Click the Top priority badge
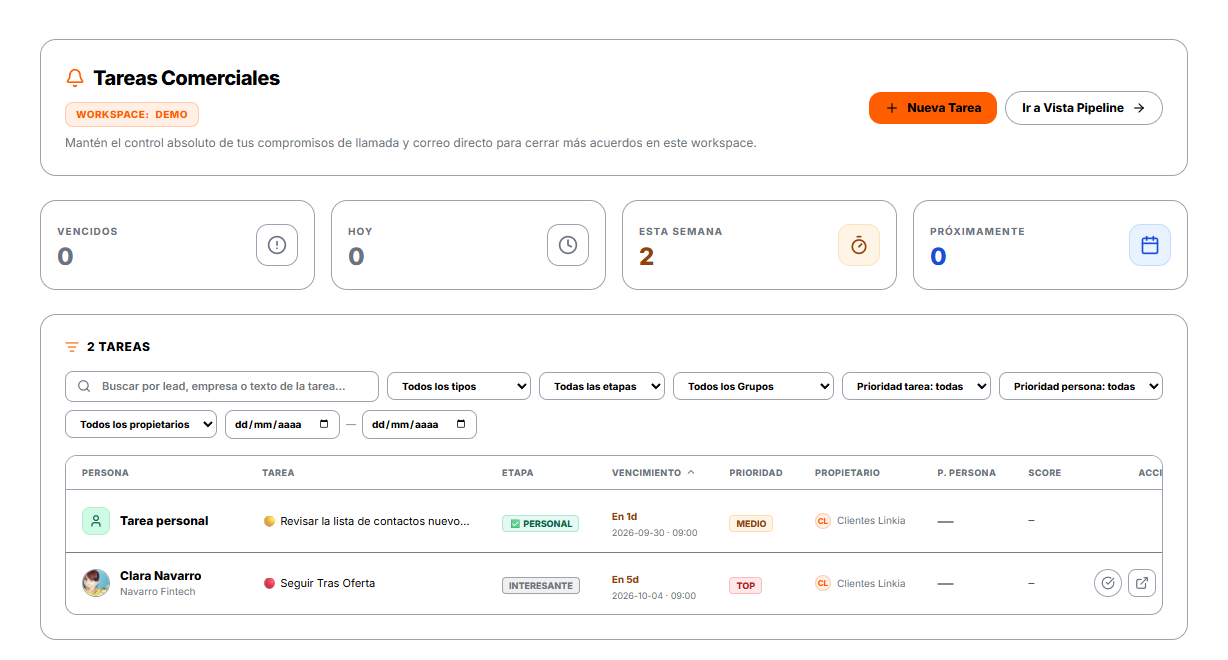The height and width of the screenshot is (660, 1228). [x=745, y=585]
